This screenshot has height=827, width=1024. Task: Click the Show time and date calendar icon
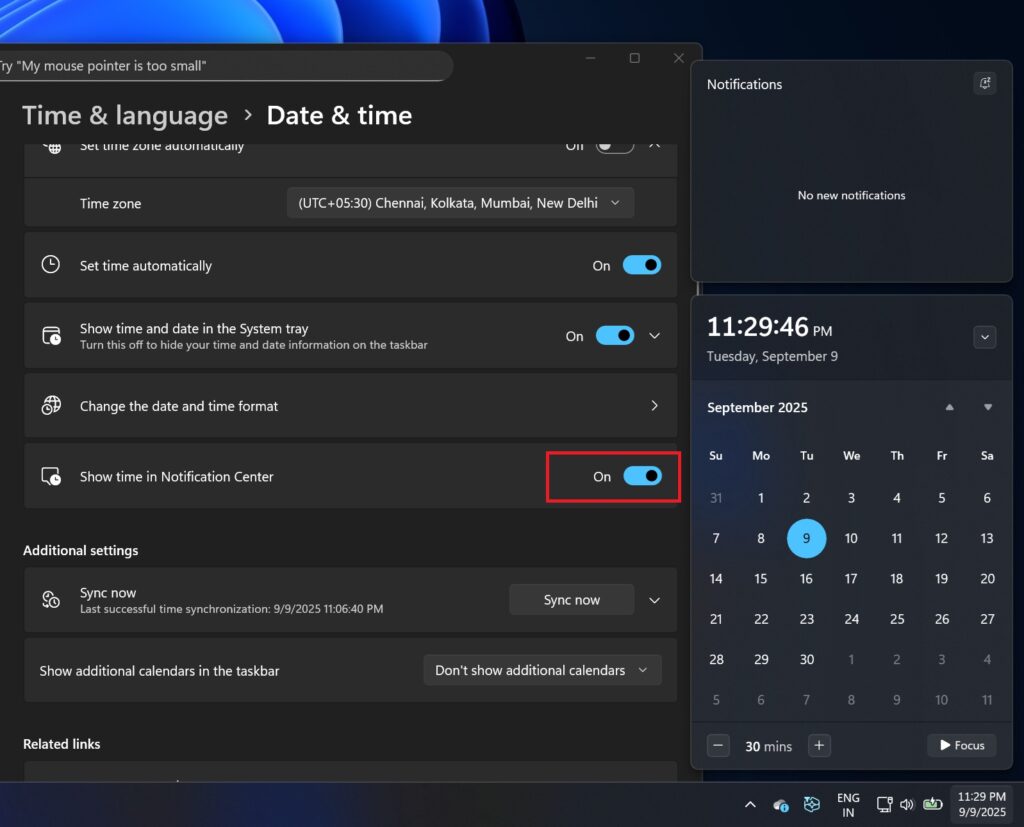[50, 335]
